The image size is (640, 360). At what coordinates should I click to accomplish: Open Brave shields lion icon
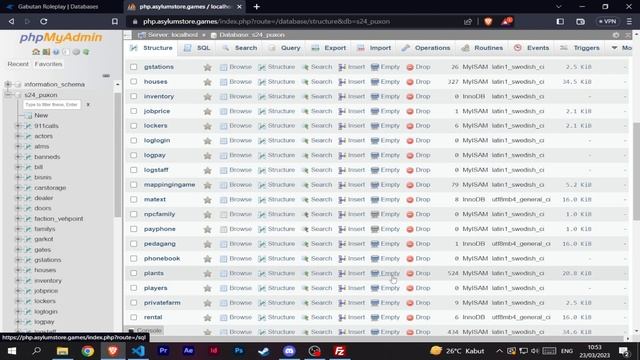coord(488,21)
